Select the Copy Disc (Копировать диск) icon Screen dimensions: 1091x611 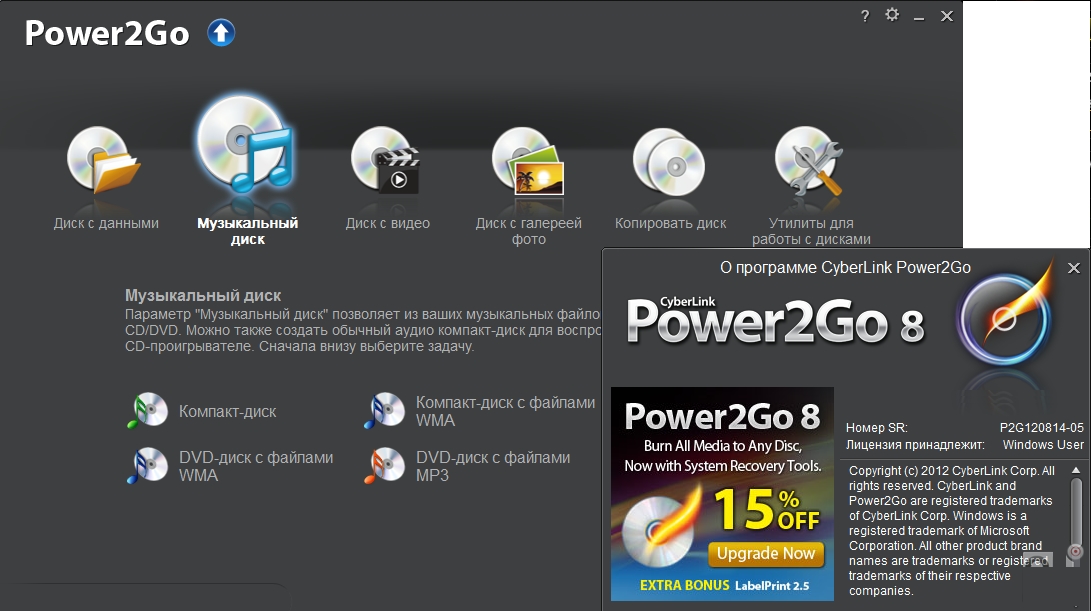pos(669,161)
